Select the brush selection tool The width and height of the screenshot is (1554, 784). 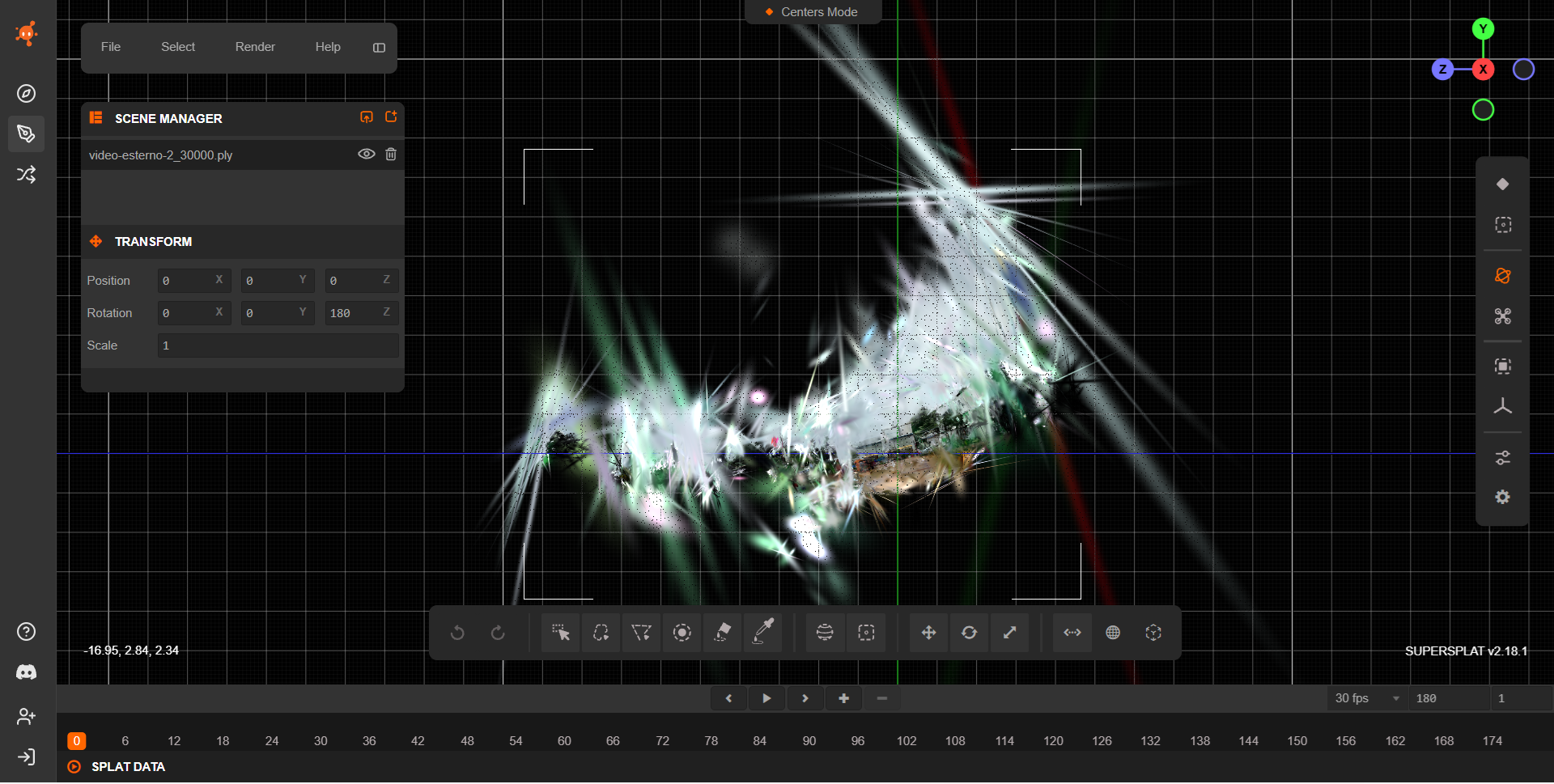point(682,633)
